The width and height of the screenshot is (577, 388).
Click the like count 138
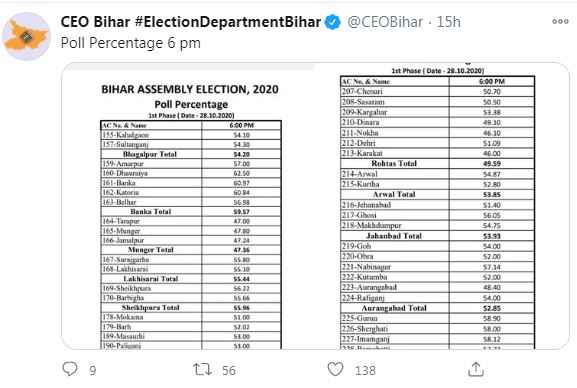click(x=365, y=370)
